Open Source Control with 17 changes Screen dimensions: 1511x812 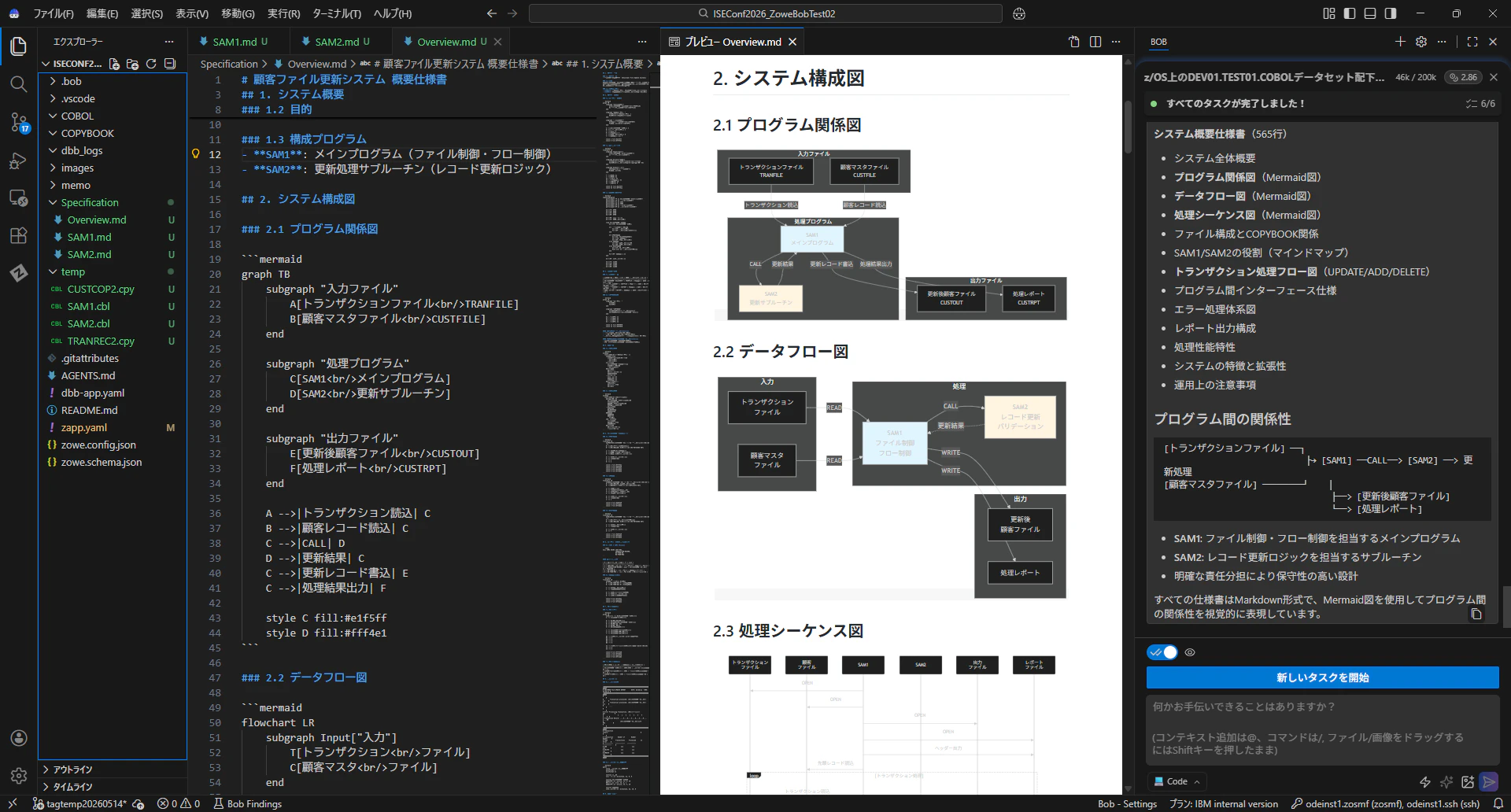pos(19,122)
